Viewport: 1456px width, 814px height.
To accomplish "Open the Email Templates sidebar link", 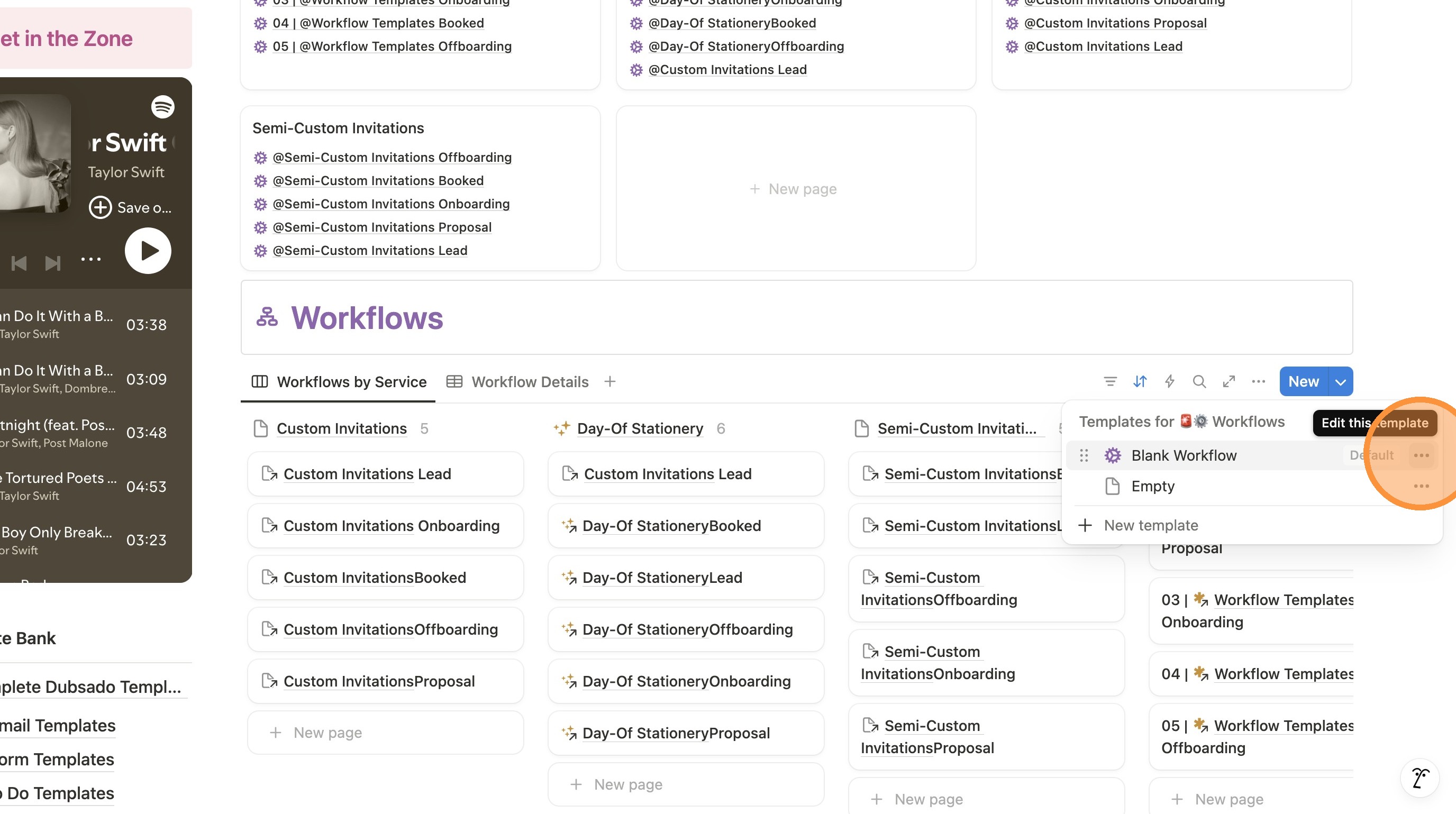I will 58,725.
